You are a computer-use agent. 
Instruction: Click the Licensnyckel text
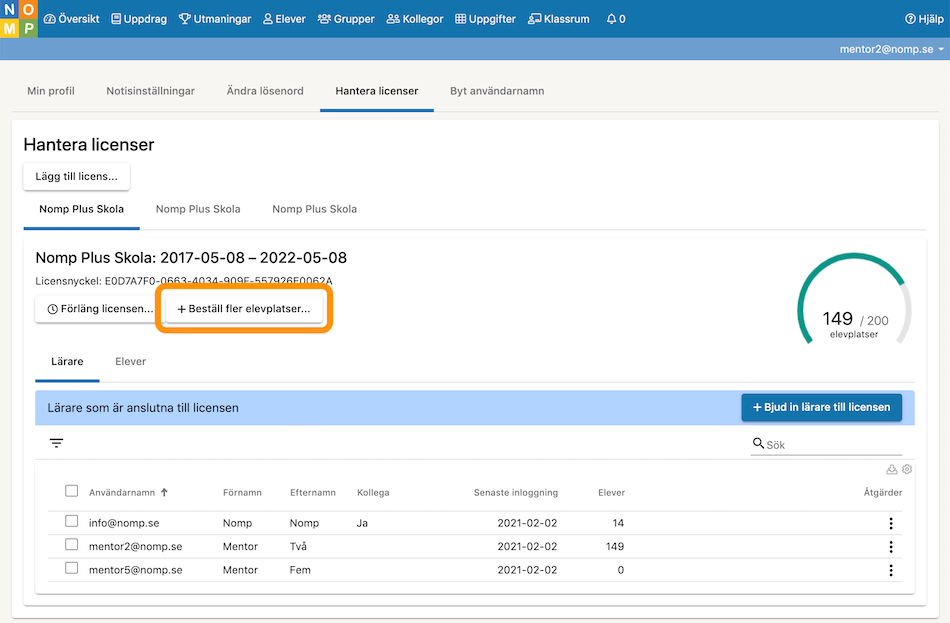[x=184, y=281]
